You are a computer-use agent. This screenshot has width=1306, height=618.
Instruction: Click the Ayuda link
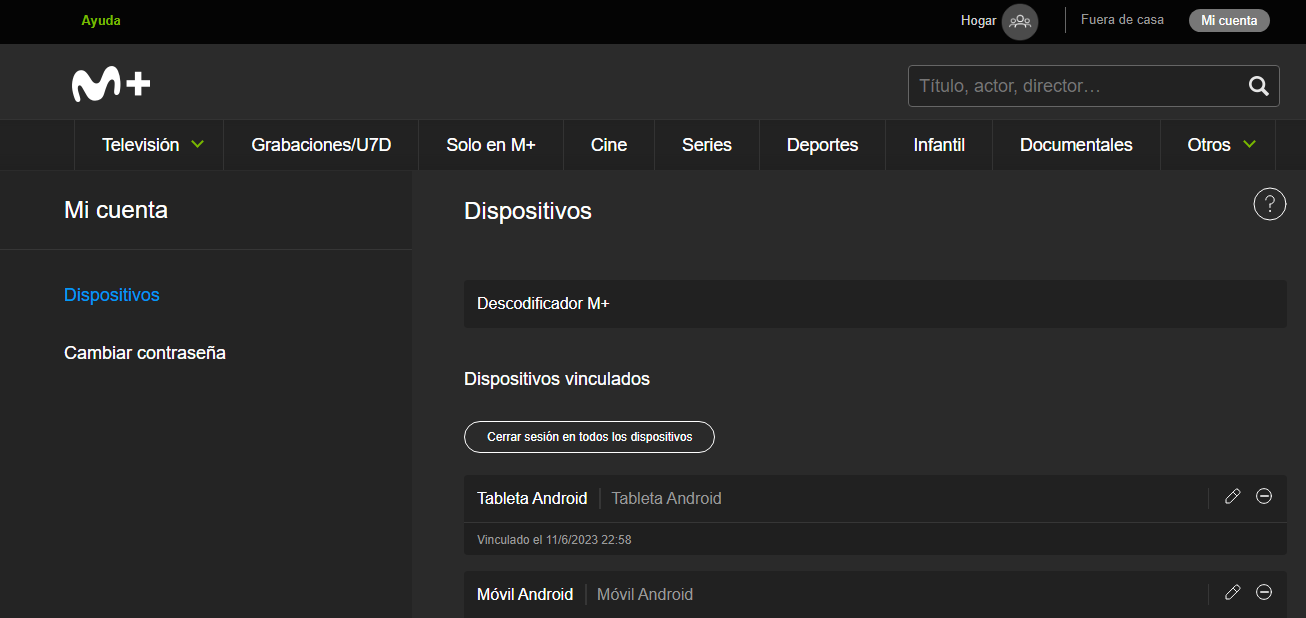pos(101,21)
